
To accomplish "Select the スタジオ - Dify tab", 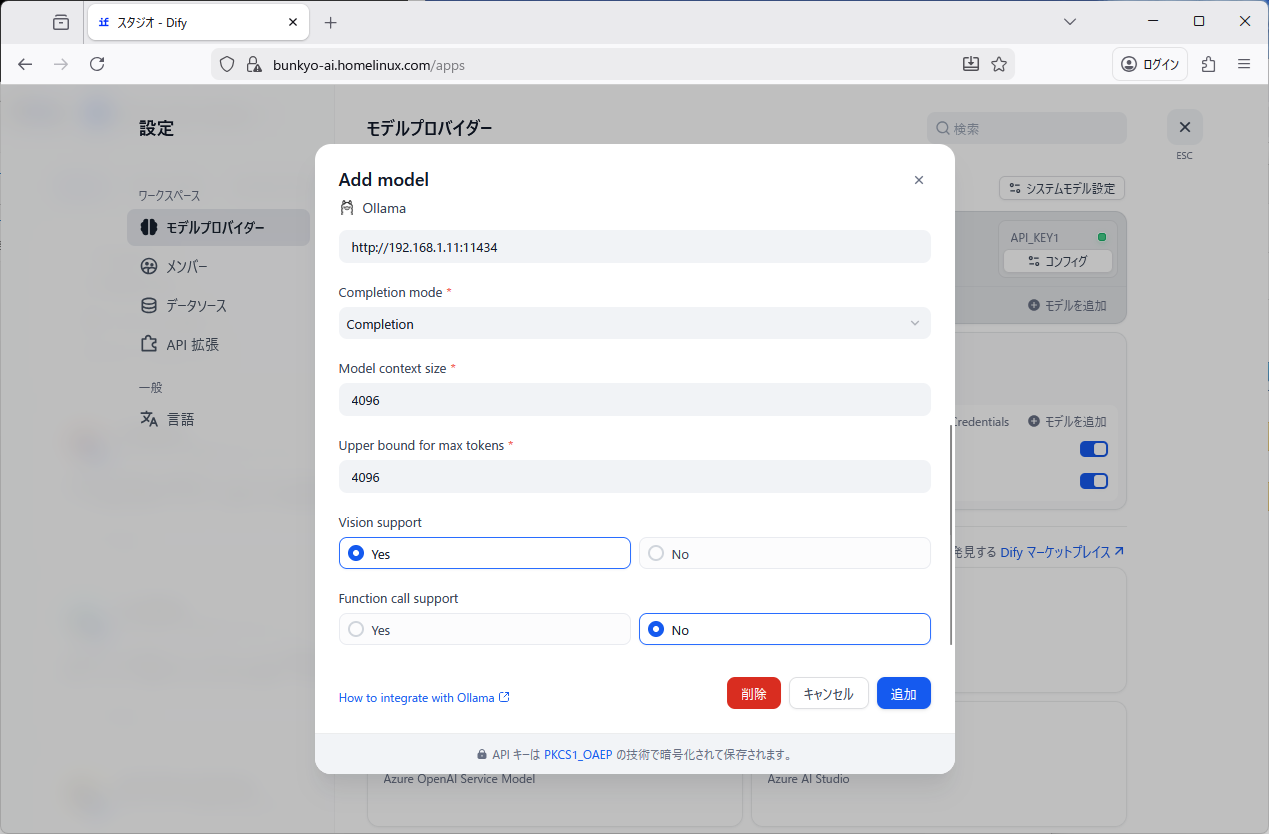I will pos(198,22).
